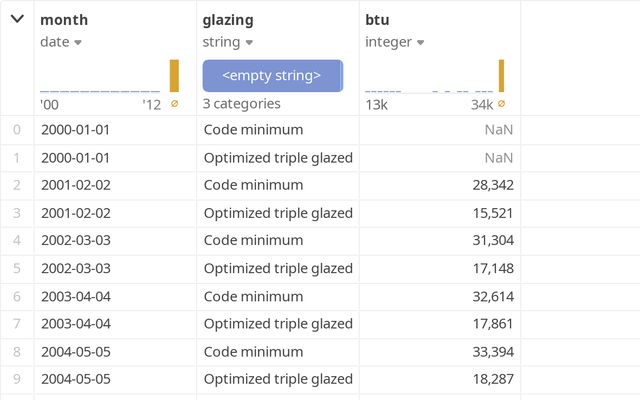Viewport: 640px width, 400px height.
Task: Collapse the column summaries chevron
Action: pos(17,19)
